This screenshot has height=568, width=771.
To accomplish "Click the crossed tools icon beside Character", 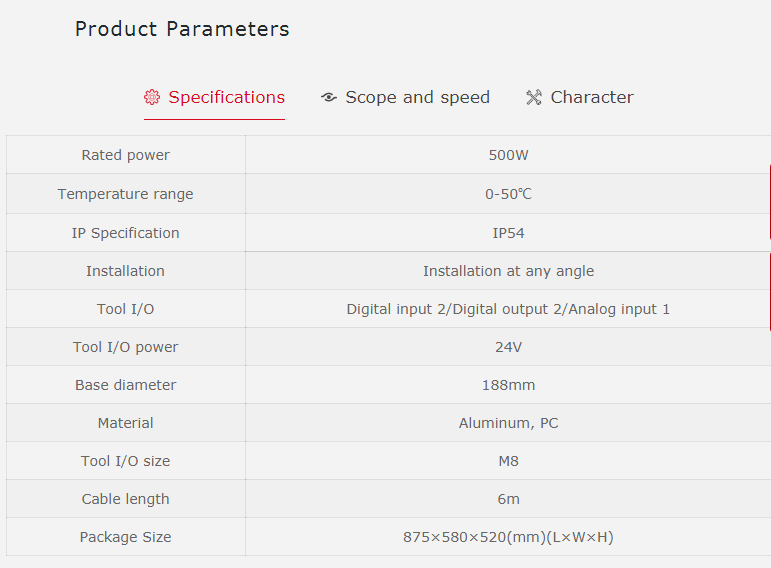I will (534, 97).
